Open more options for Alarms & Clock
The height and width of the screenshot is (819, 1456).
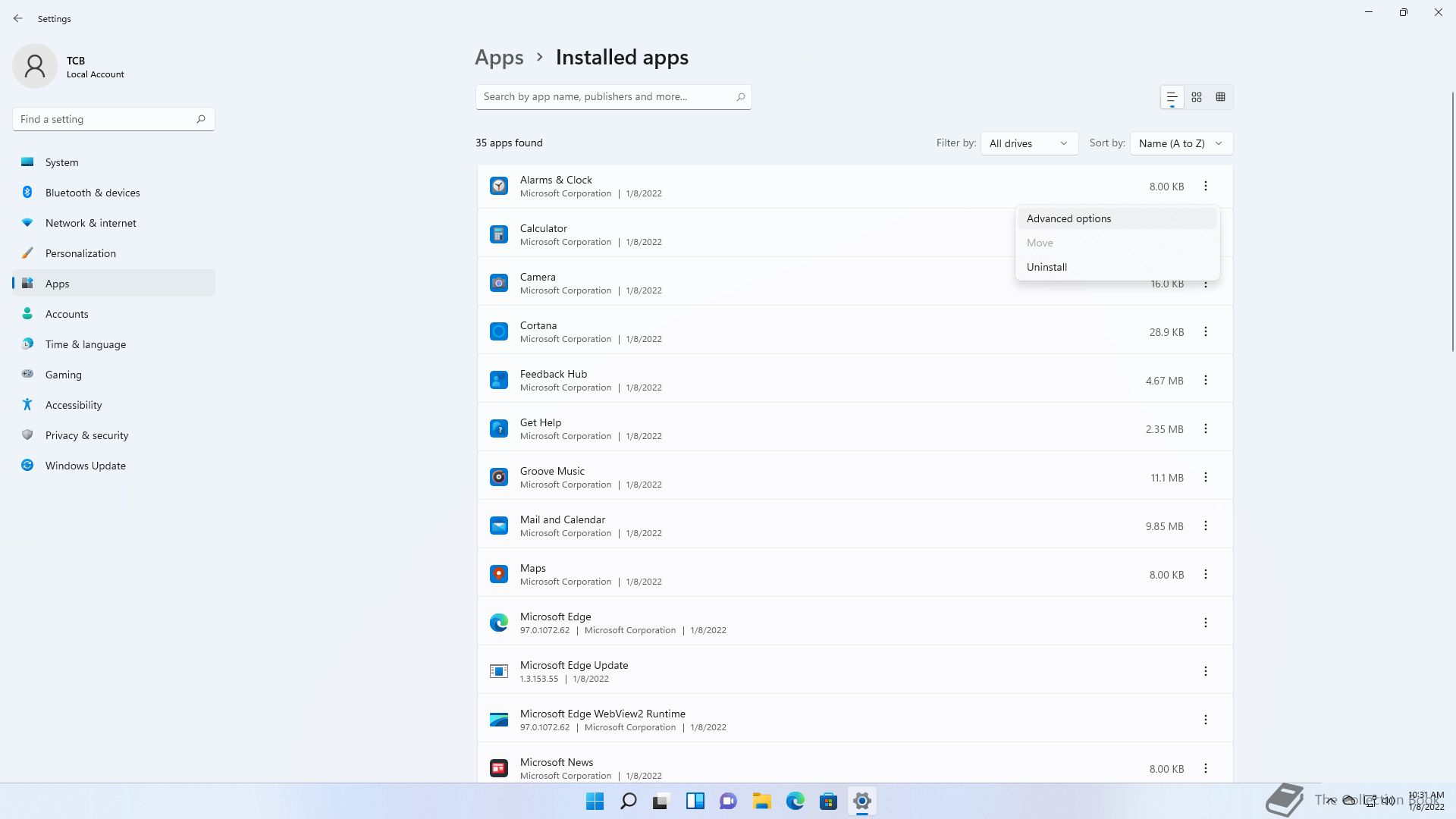tap(1206, 186)
